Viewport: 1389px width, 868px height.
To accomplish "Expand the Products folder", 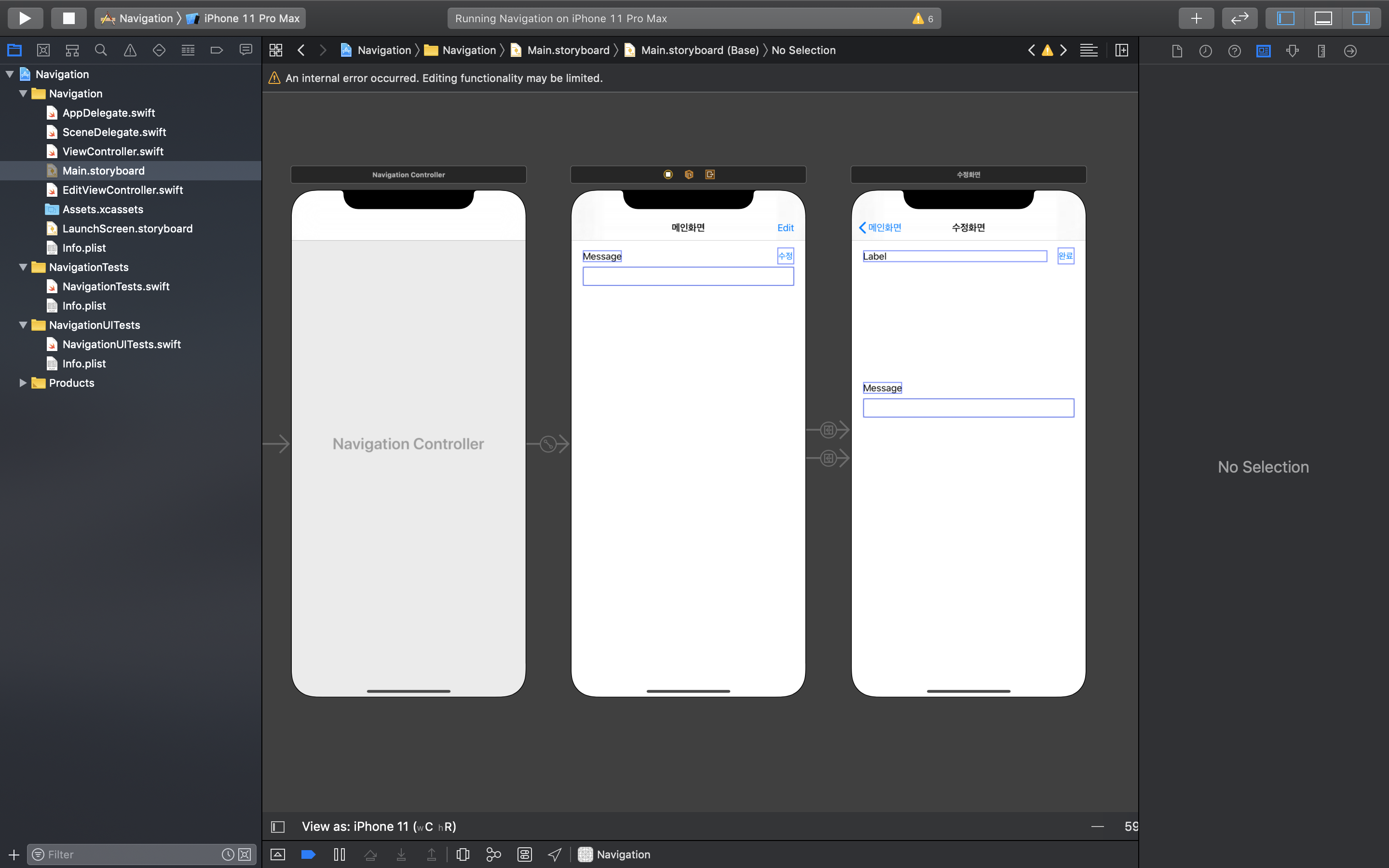I will (x=24, y=383).
